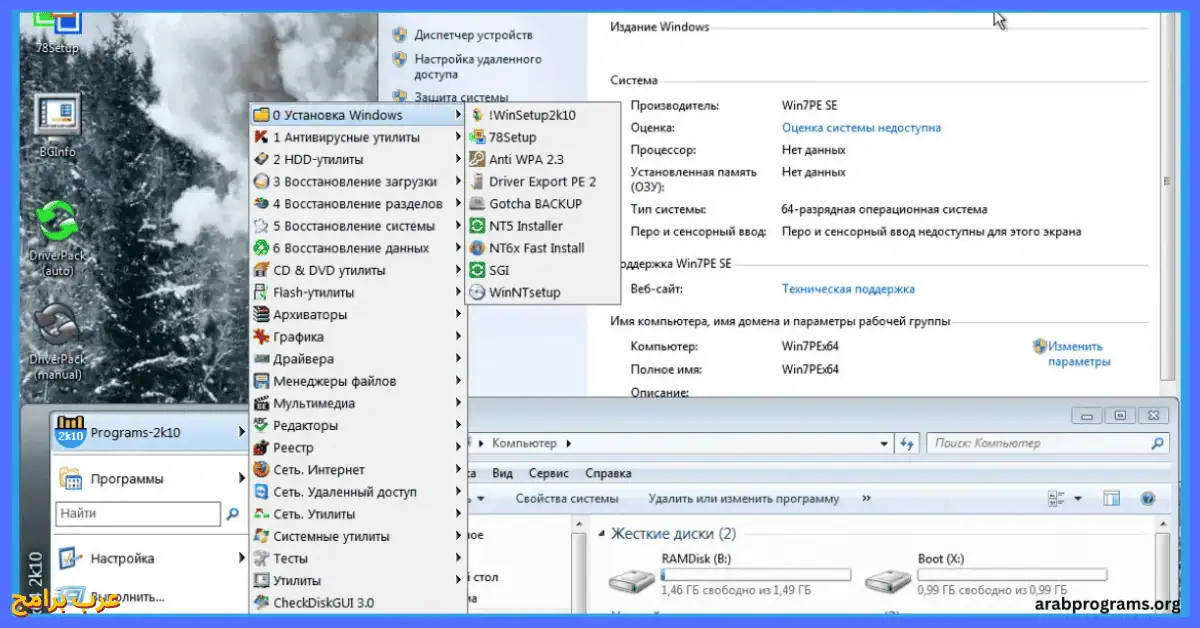The width and height of the screenshot is (1200, 628).
Task: Click the Программы folder icon
Action: pos(70,479)
